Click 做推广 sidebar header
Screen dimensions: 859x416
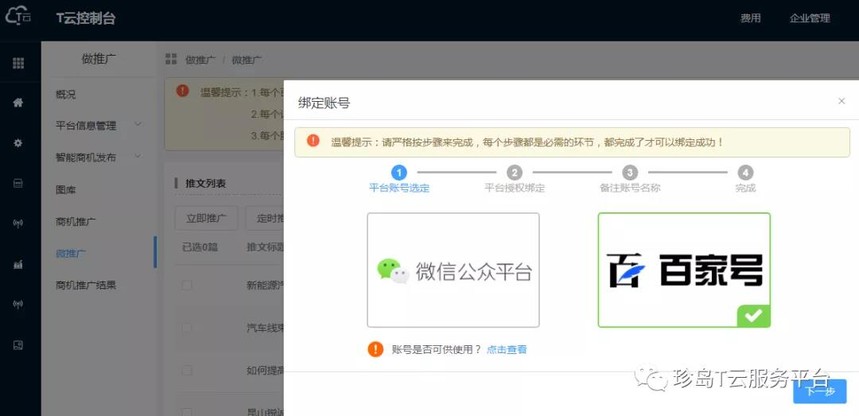pos(99,59)
